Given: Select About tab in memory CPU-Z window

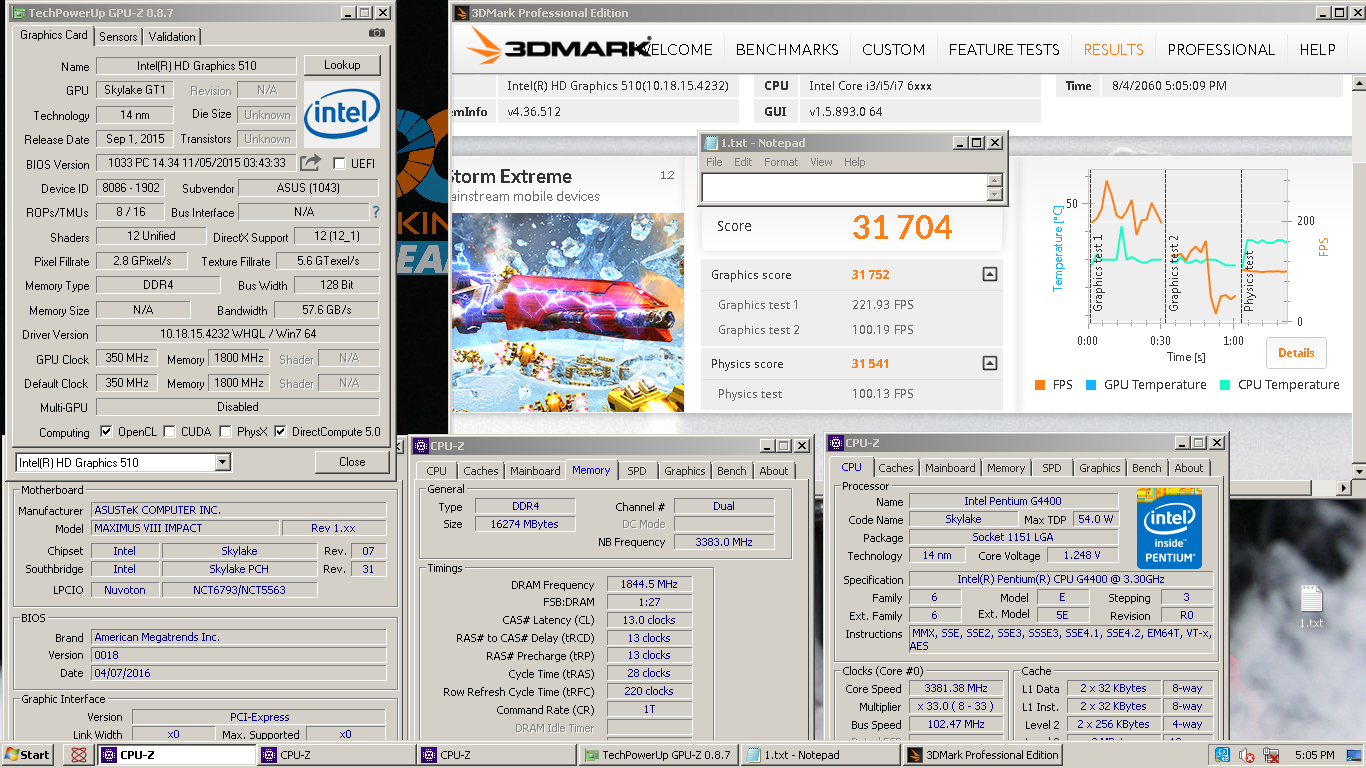Looking at the screenshot, I should pyautogui.click(x=774, y=471).
